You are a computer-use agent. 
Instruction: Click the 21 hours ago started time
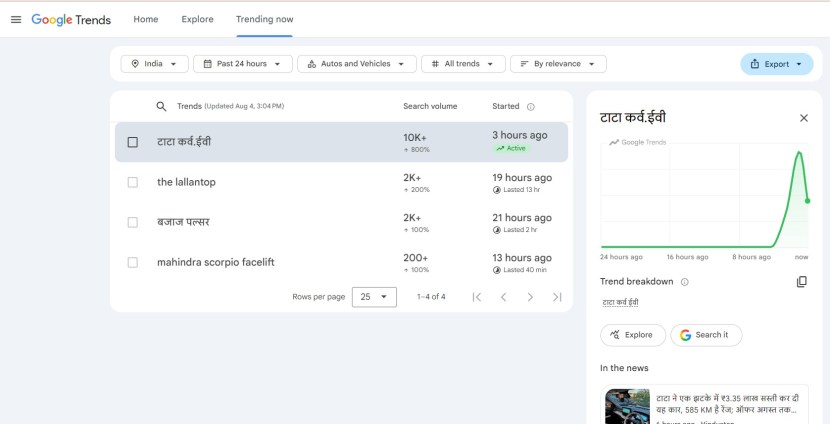(x=522, y=218)
